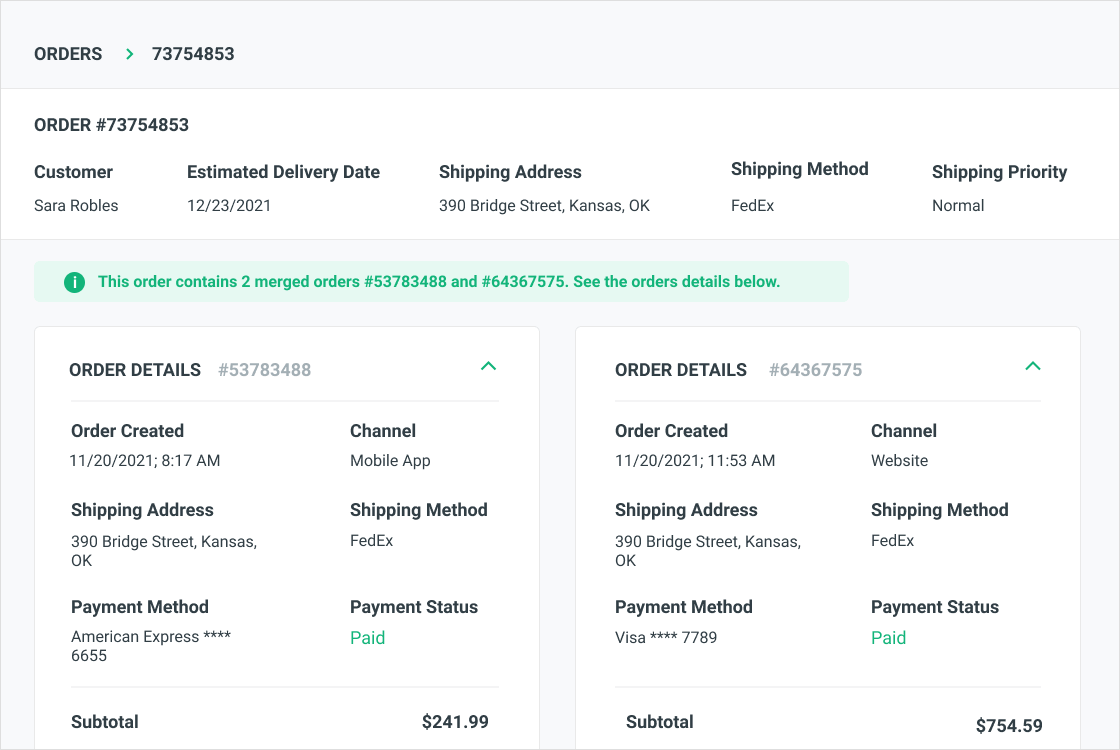This screenshot has height=750, width=1120.
Task: Click the top shipping address value
Action: point(544,206)
